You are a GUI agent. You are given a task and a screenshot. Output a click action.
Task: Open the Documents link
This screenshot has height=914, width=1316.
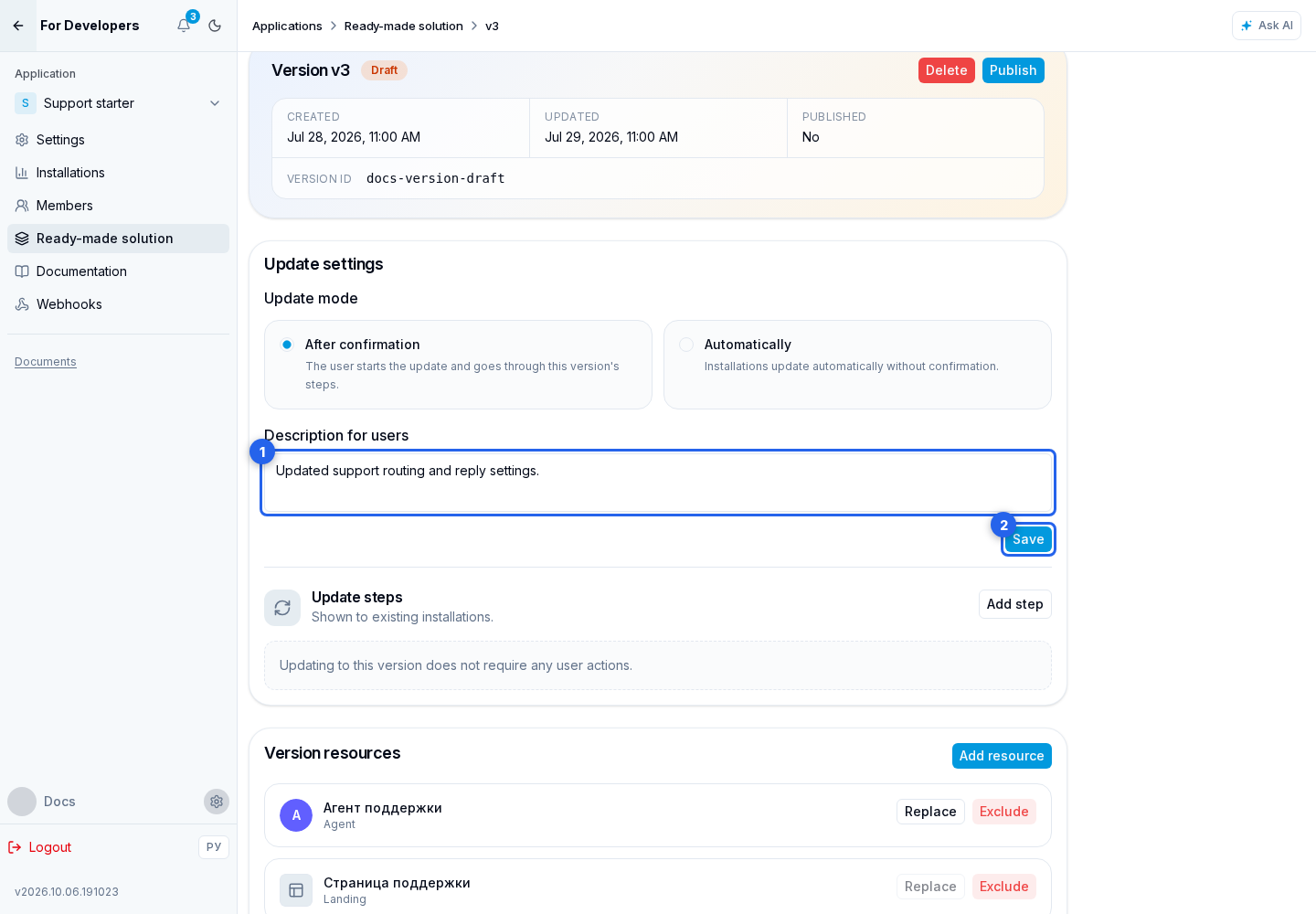(46, 362)
